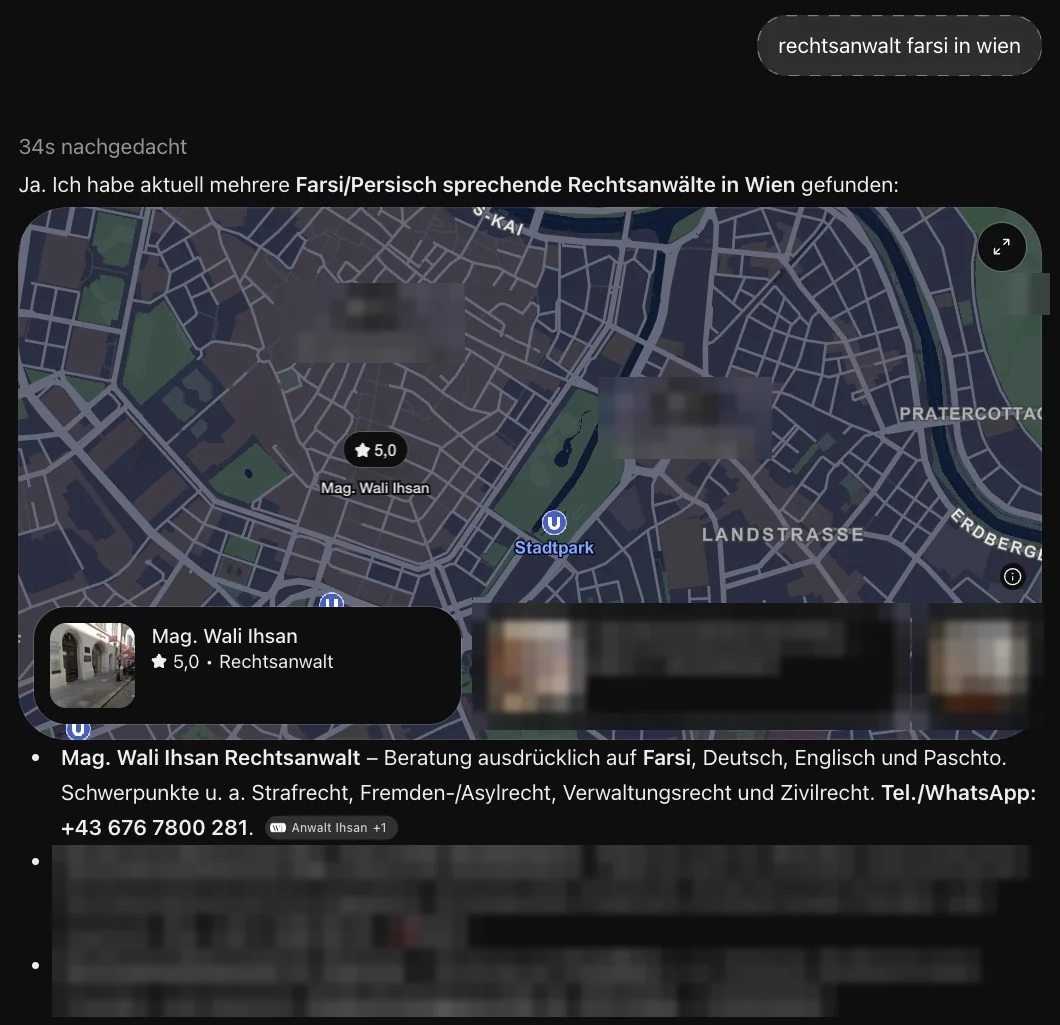Open the Anwalt Ihsan +1 source chip
This screenshot has width=1060, height=1025.
[331, 828]
